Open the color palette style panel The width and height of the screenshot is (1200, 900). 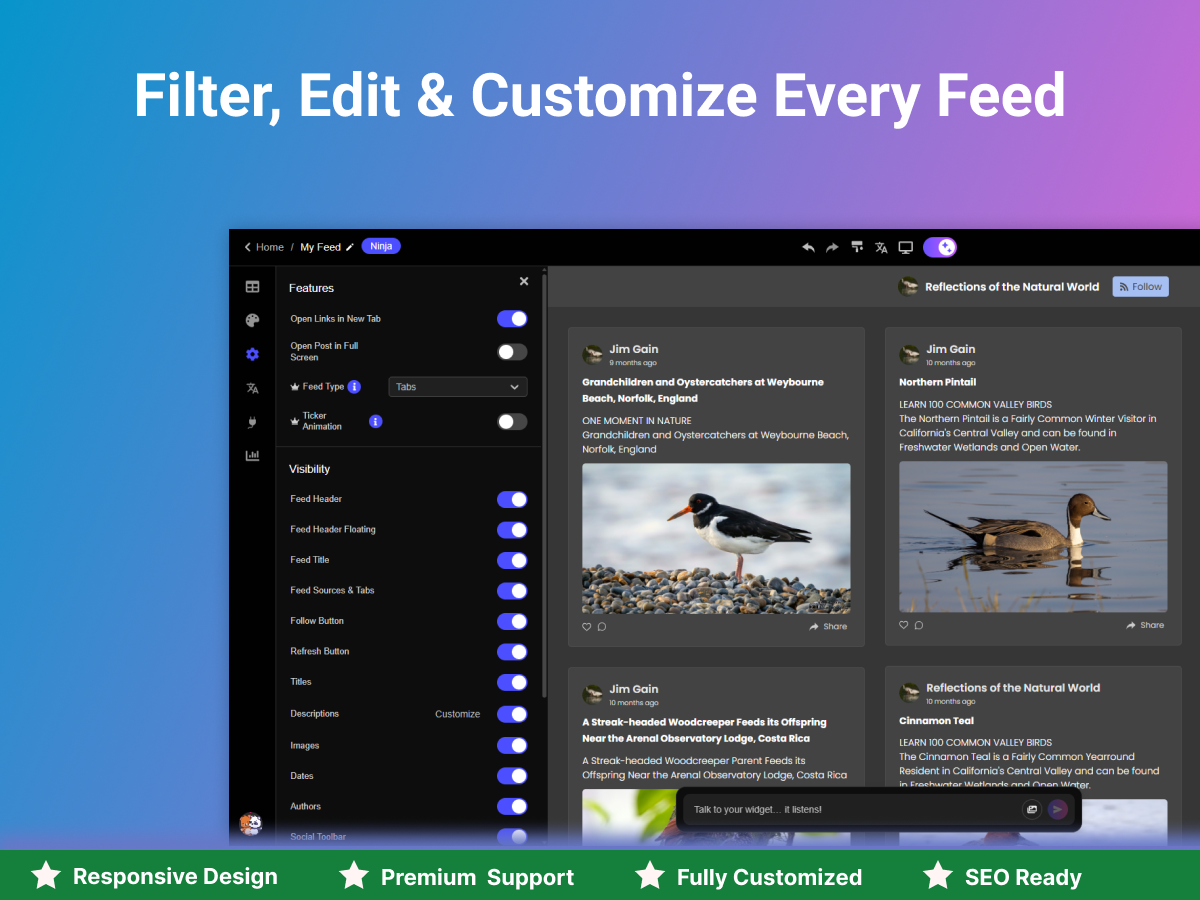(x=252, y=320)
